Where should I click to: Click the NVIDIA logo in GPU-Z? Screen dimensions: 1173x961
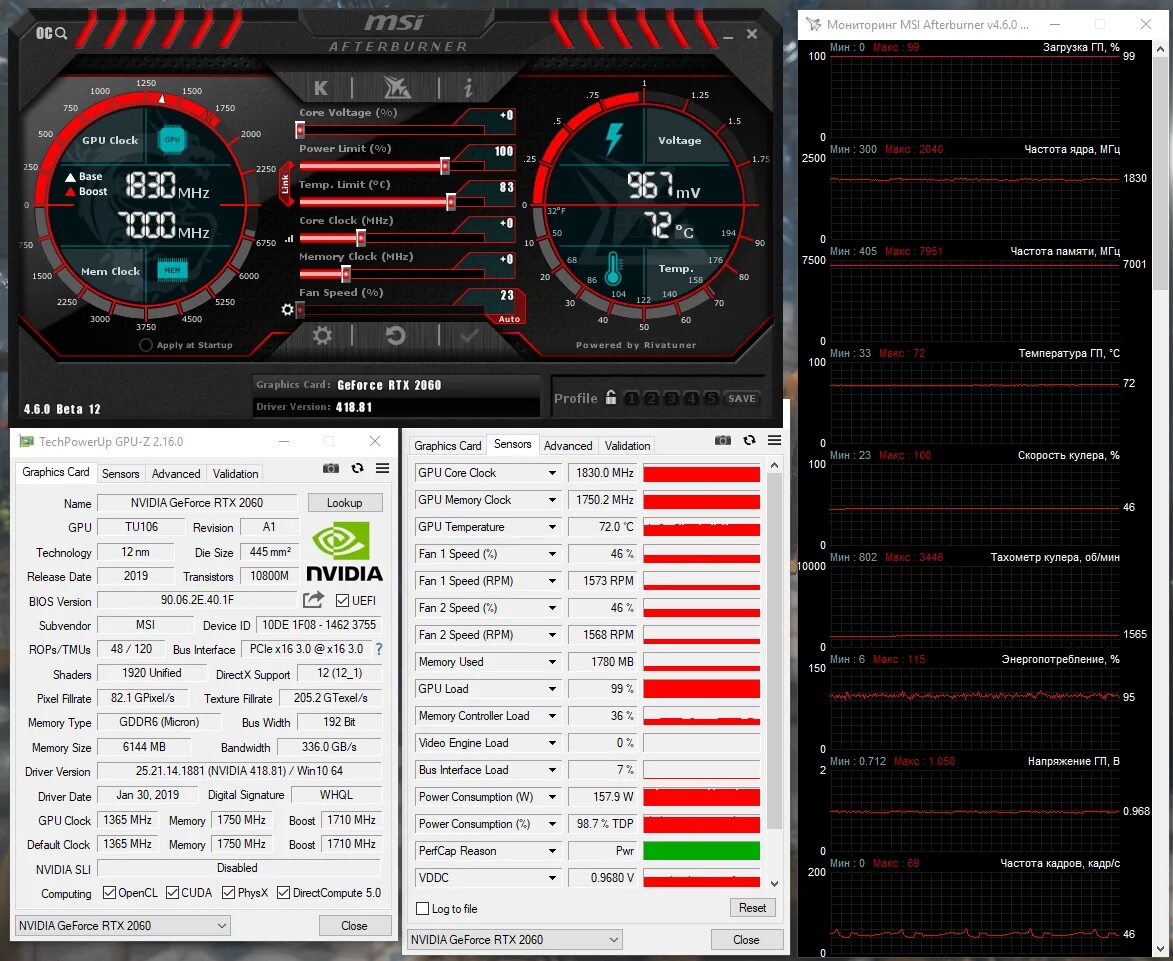click(344, 552)
